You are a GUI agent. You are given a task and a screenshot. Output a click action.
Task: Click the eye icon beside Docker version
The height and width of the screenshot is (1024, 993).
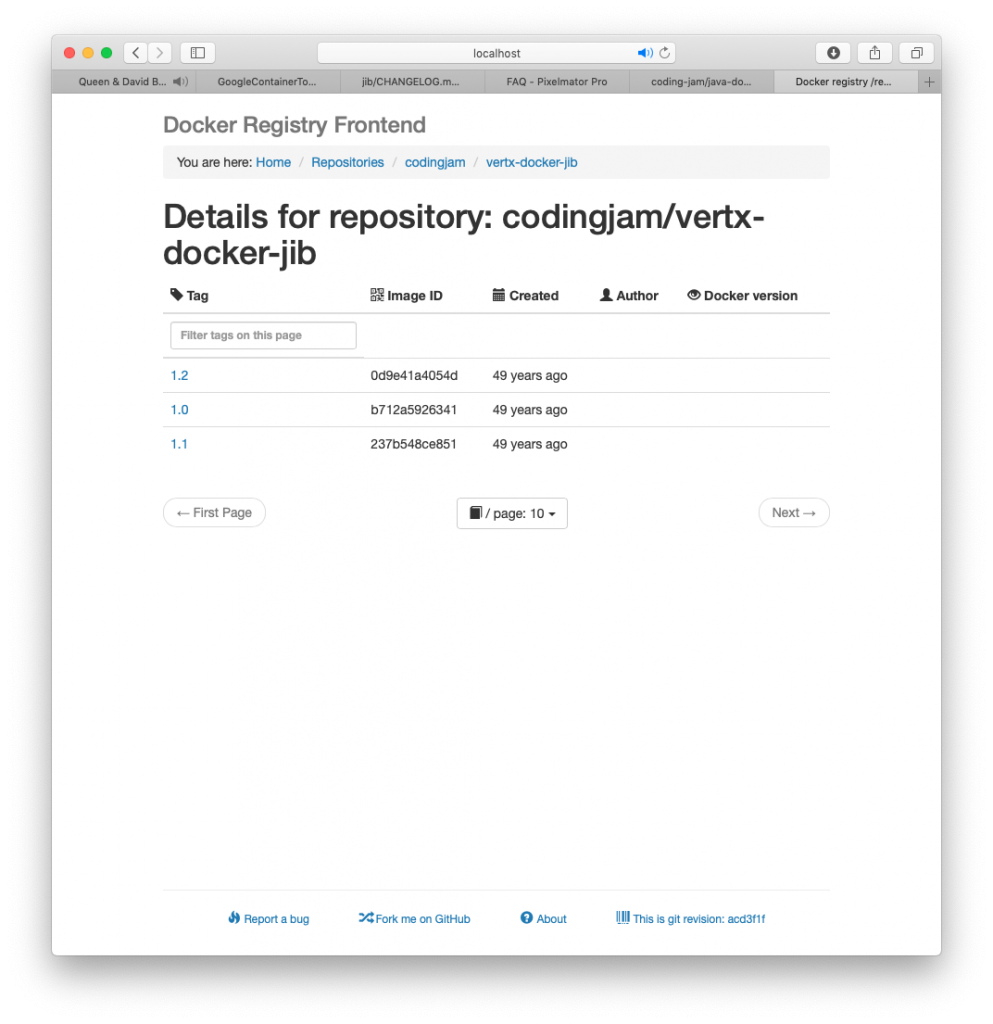point(693,295)
